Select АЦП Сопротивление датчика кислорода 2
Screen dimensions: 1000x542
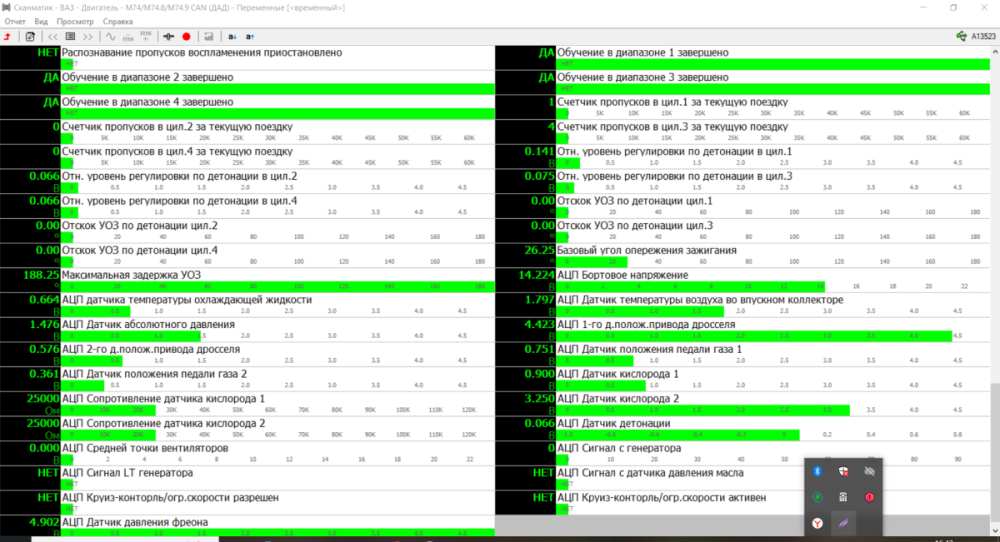click(x=247, y=428)
